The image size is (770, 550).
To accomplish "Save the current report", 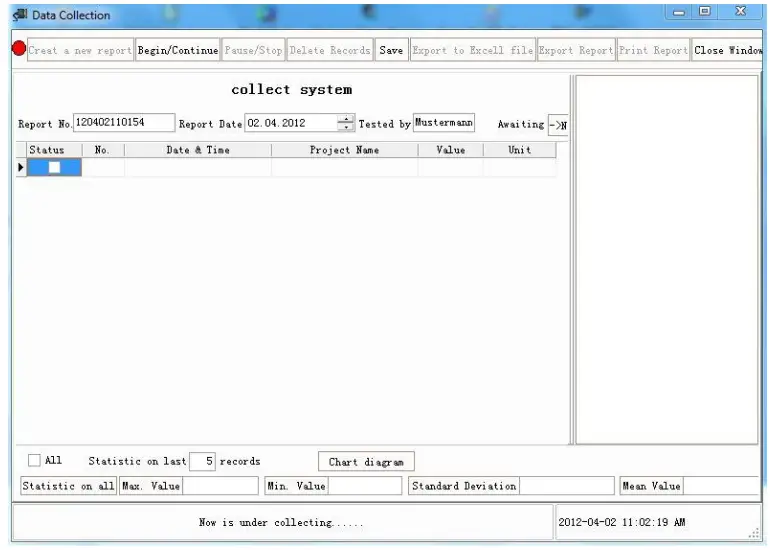I will [391, 50].
